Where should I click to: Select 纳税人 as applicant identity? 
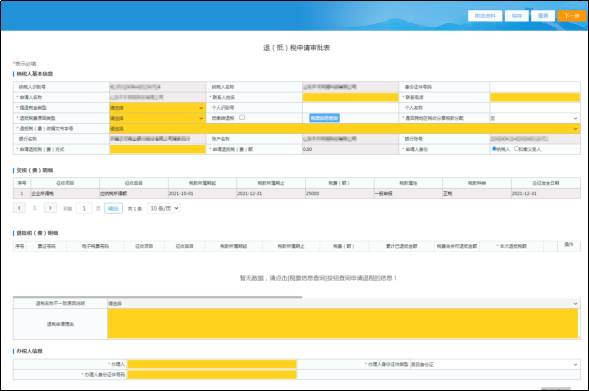(x=494, y=149)
